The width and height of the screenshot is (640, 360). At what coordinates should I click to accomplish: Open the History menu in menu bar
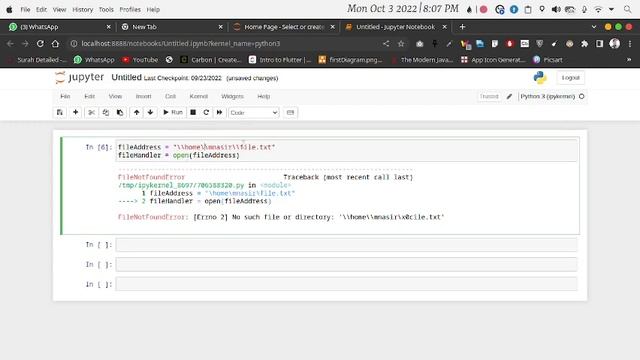coord(82,9)
